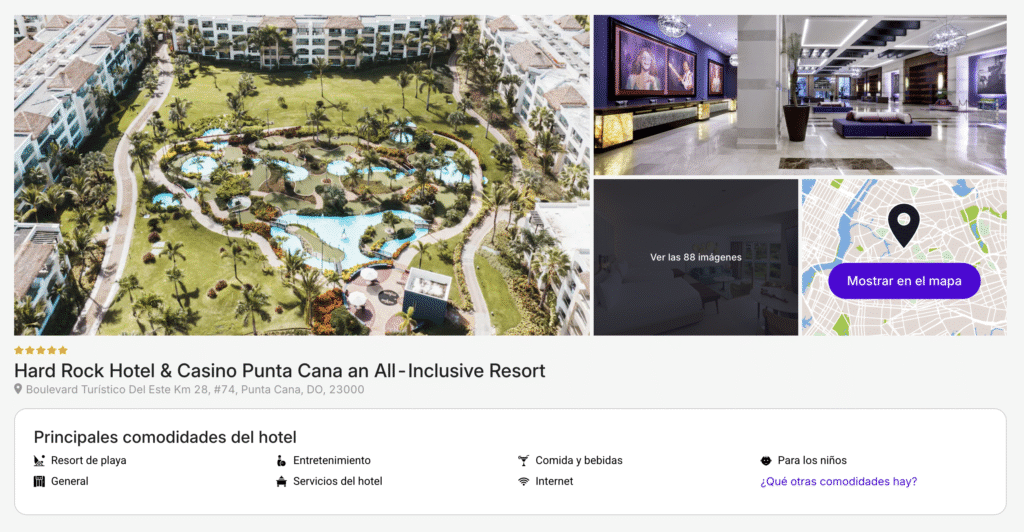The width and height of the screenshot is (1024, 532).
Task: Click the kids face icon
Action: tap(766, 461)
